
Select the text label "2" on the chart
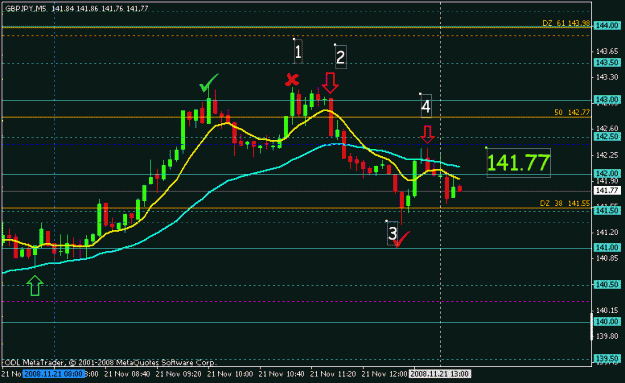click(x=340, y=57)
